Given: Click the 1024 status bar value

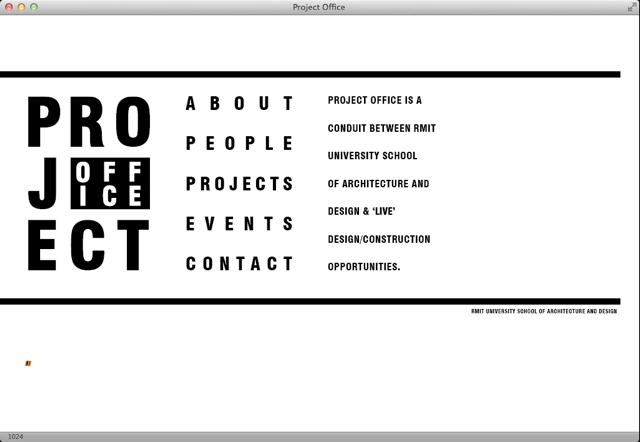Looking at the screenshot, I should pos(16,437).
